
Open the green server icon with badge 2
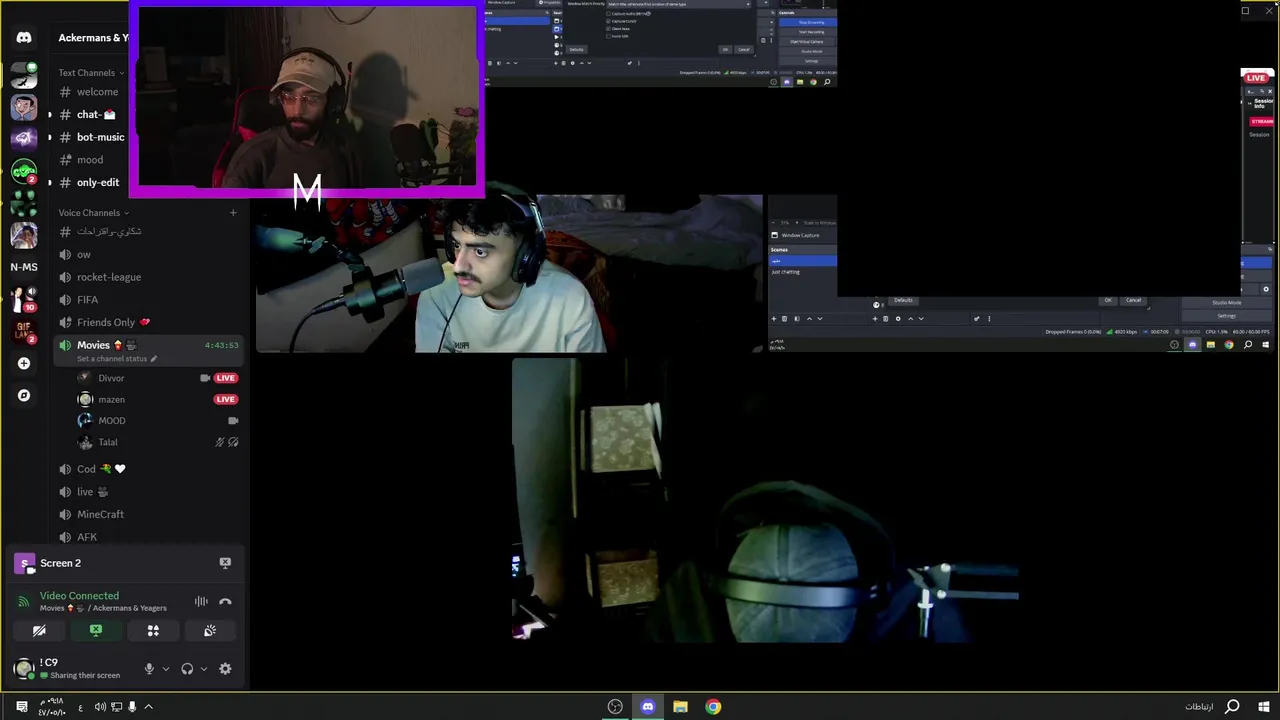(x=24, y=171)
